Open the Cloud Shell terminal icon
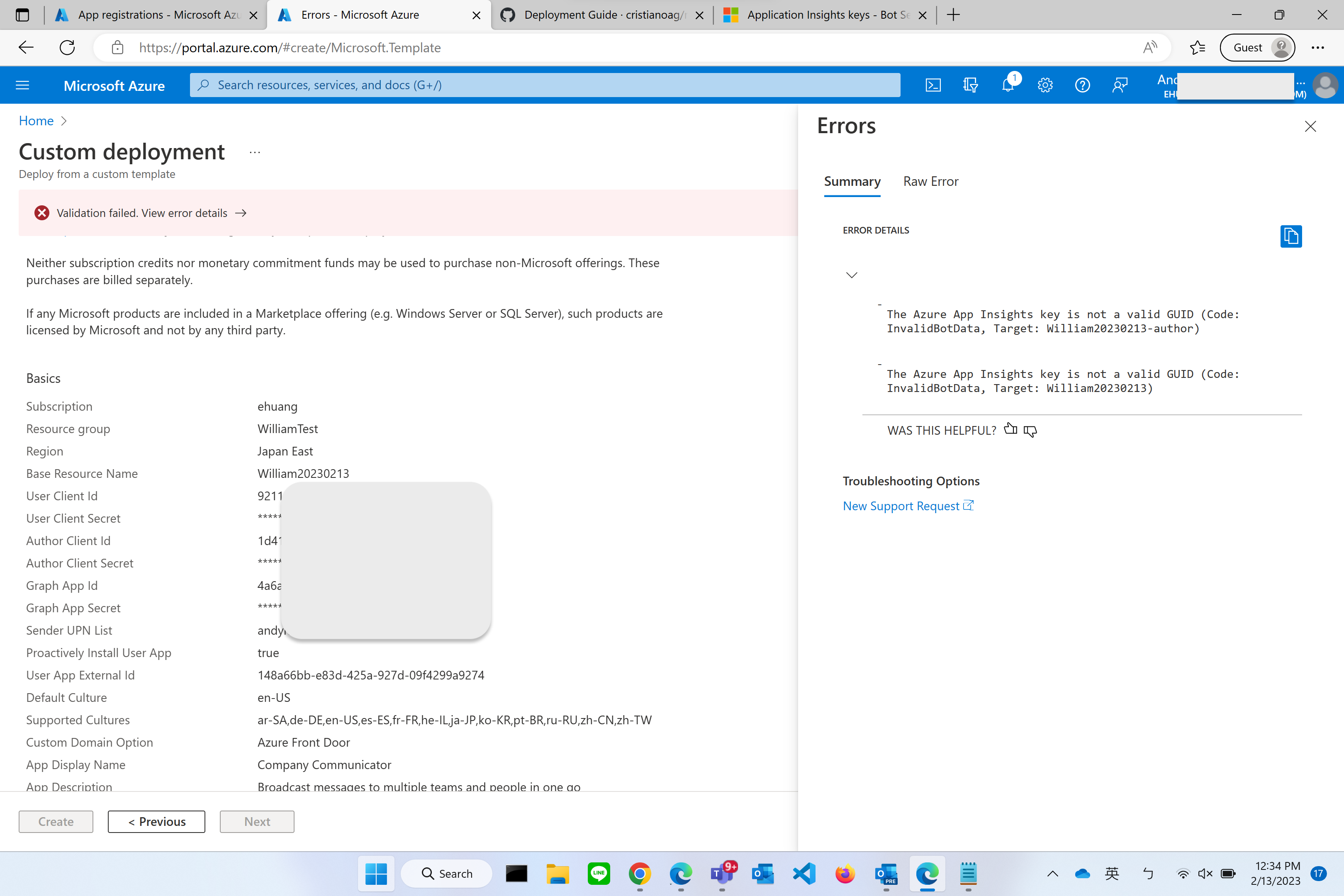 [x=934, y=85]
